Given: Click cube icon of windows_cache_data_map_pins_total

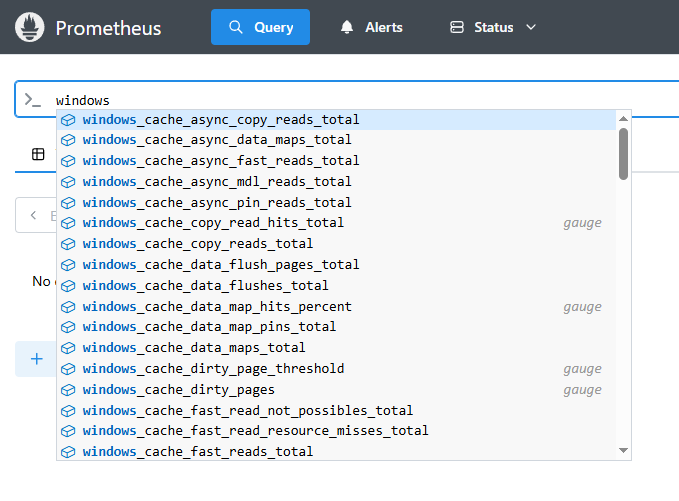Looking at the screenshot, I should coord(68,327).
